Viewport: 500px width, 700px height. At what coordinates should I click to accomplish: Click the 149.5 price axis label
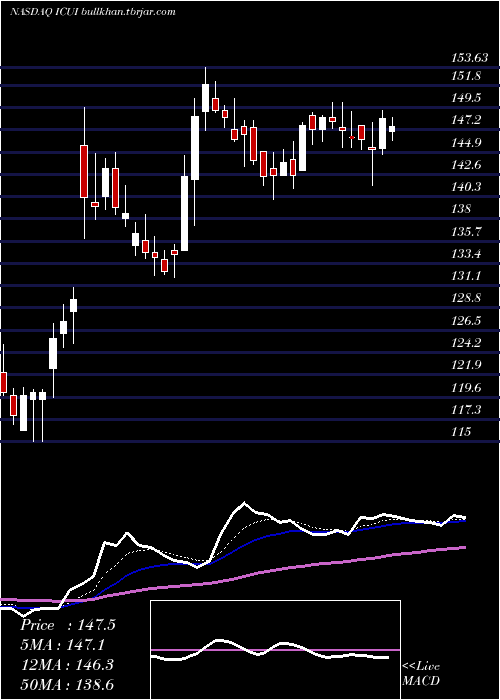[466, 98]
